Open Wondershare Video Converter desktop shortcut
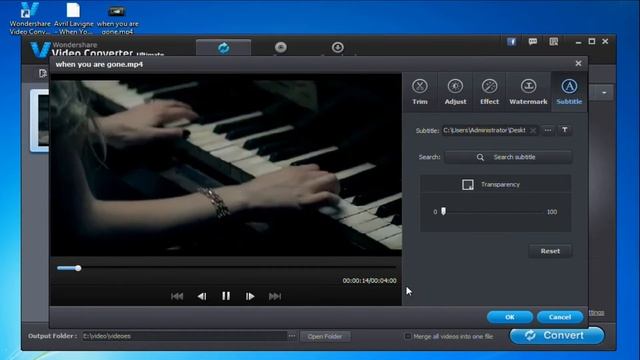The image size is (640, 360). coord(30,18)
